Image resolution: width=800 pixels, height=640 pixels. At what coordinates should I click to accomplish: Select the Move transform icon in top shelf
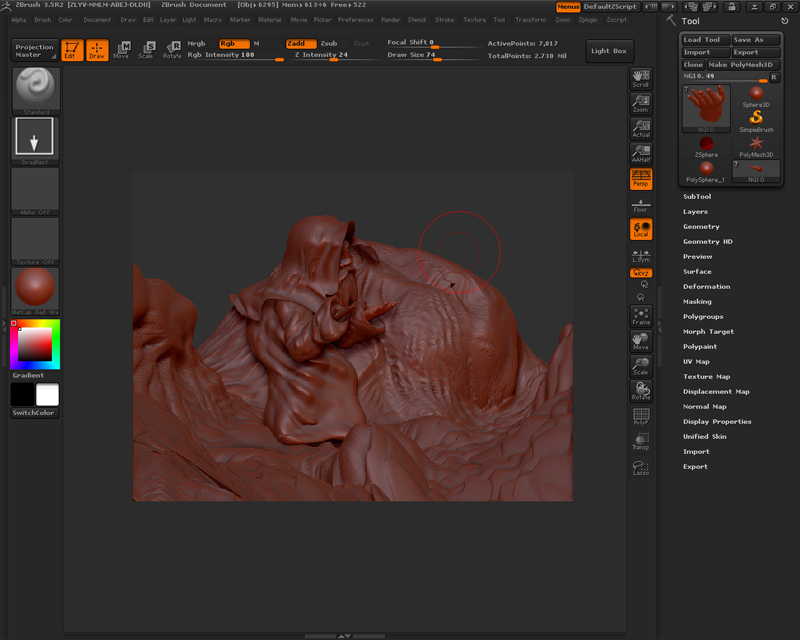(121, 49)
